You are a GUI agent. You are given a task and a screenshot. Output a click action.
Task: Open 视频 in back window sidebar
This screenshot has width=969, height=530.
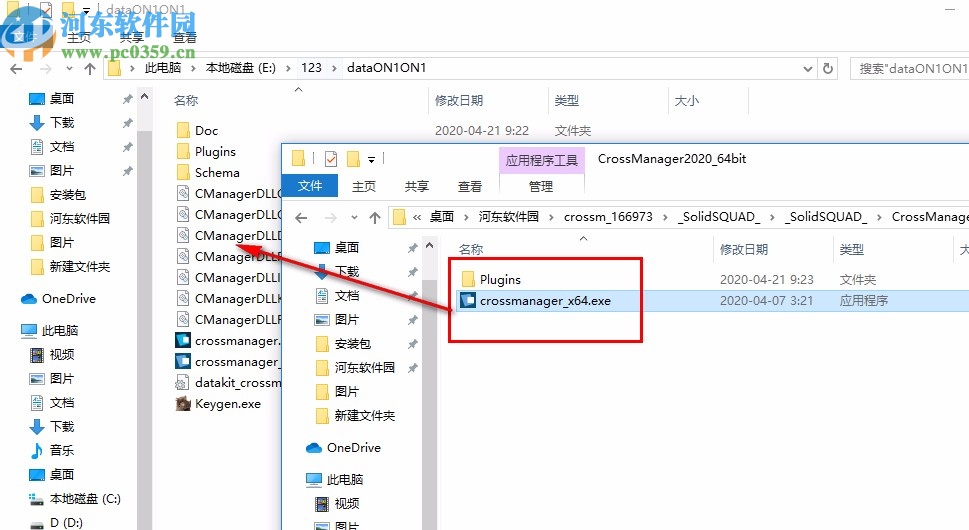coord(52,355)
